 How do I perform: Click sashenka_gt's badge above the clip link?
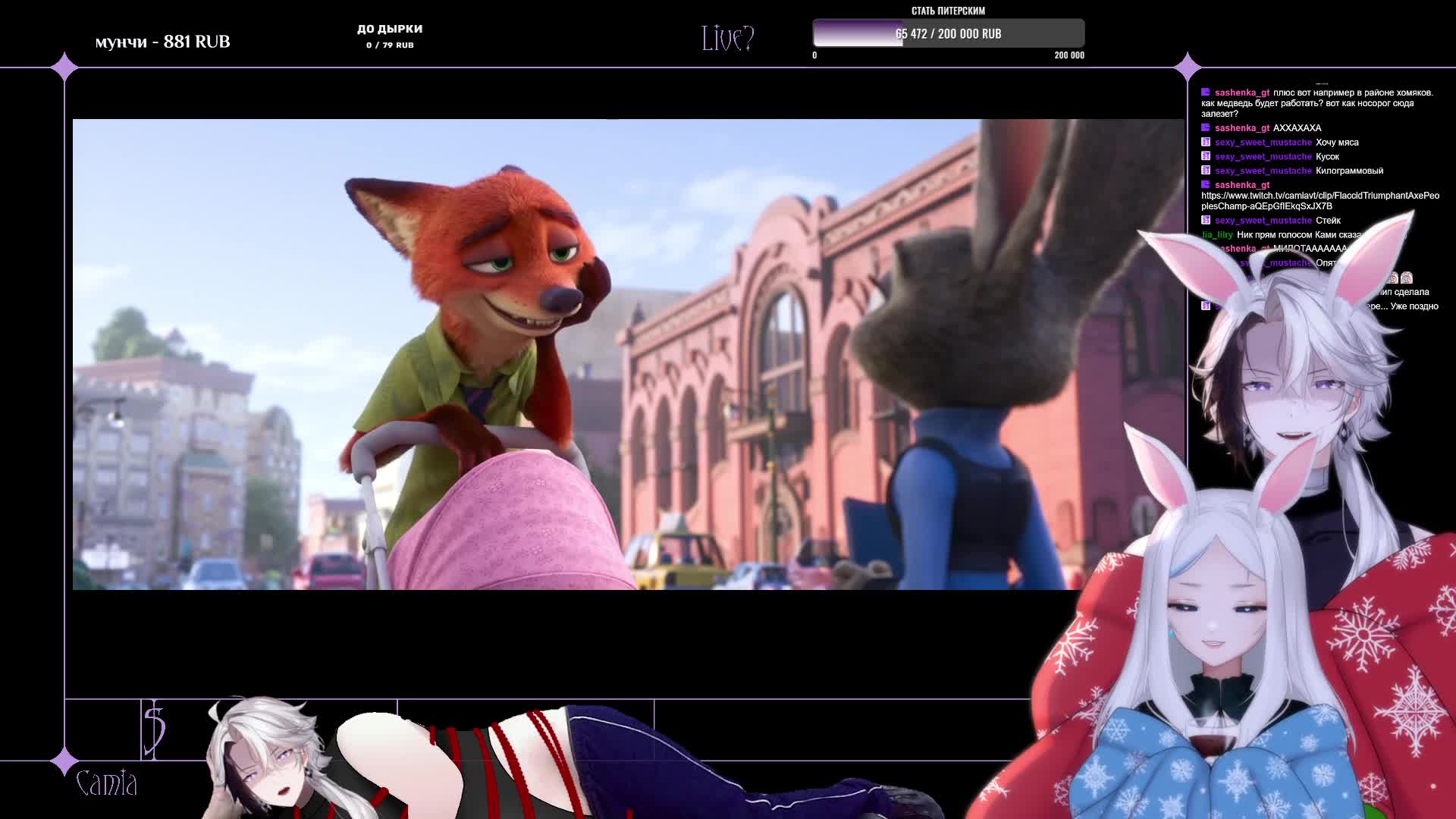pyautogui.click(x=1206, y=185)
